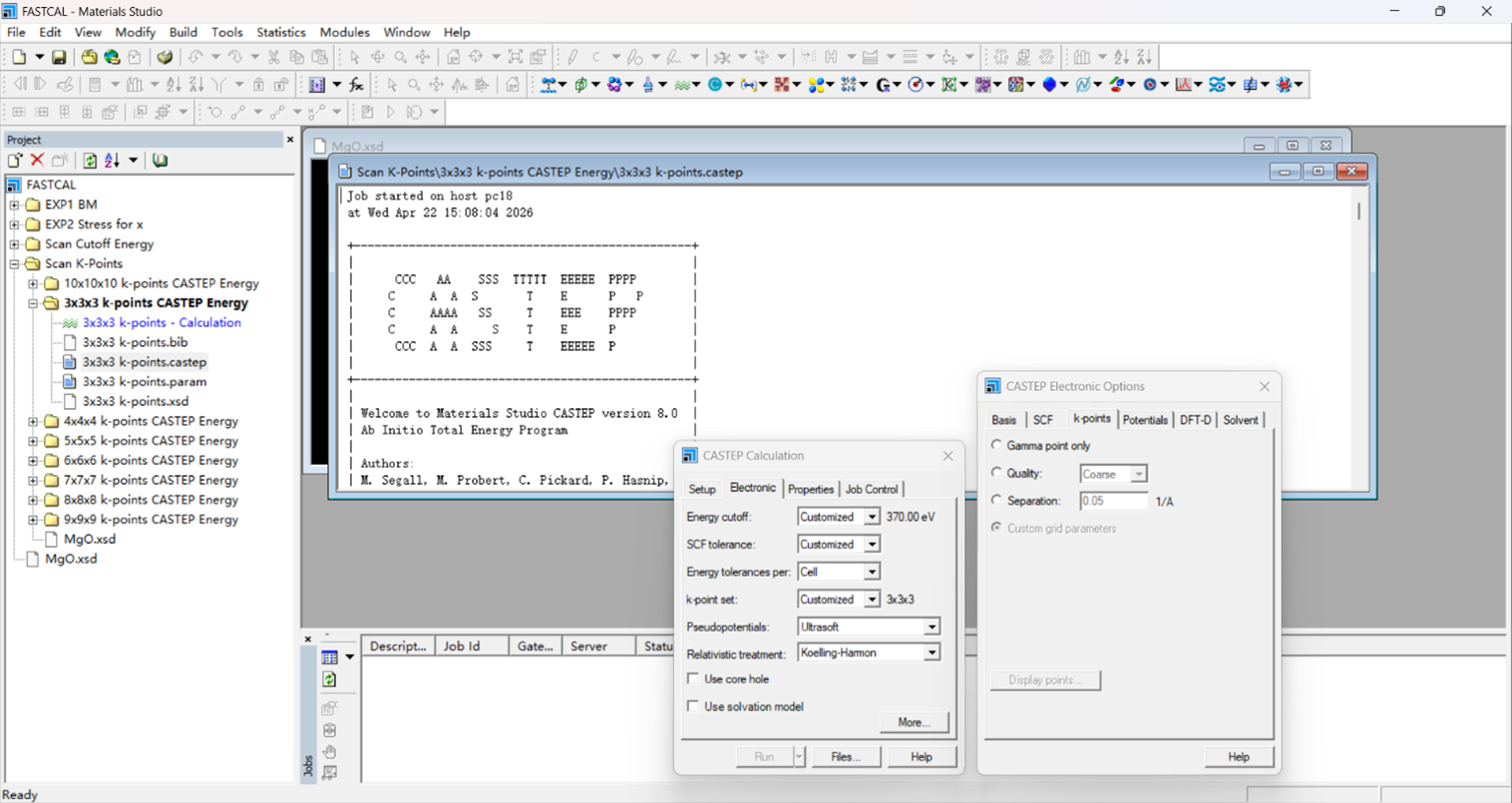Delete selected item using red X in Project panel
Image resolution: width=1512 pixels, height=803 pixels.
(37, 161)
